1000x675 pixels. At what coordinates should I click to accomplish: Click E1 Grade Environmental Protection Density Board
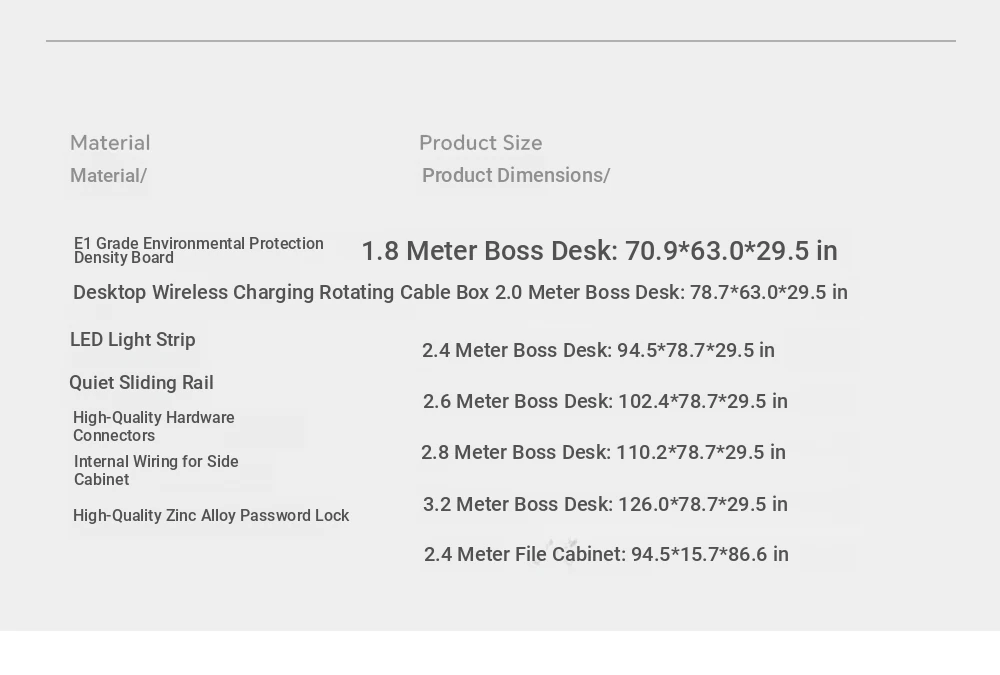pyautogui.click(x=199, y=250)
